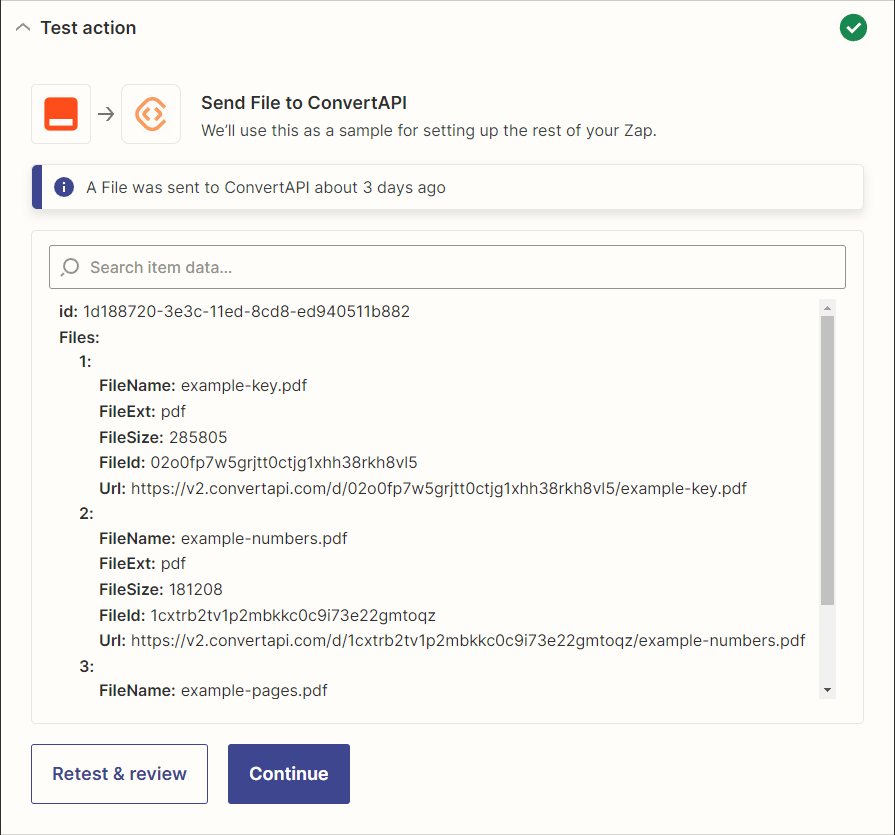Select FileId 02o0fp7w5grjtt0ctjg1xhh38rkh8vl5 row
895x835 pixels.
(x=259, y=463)
